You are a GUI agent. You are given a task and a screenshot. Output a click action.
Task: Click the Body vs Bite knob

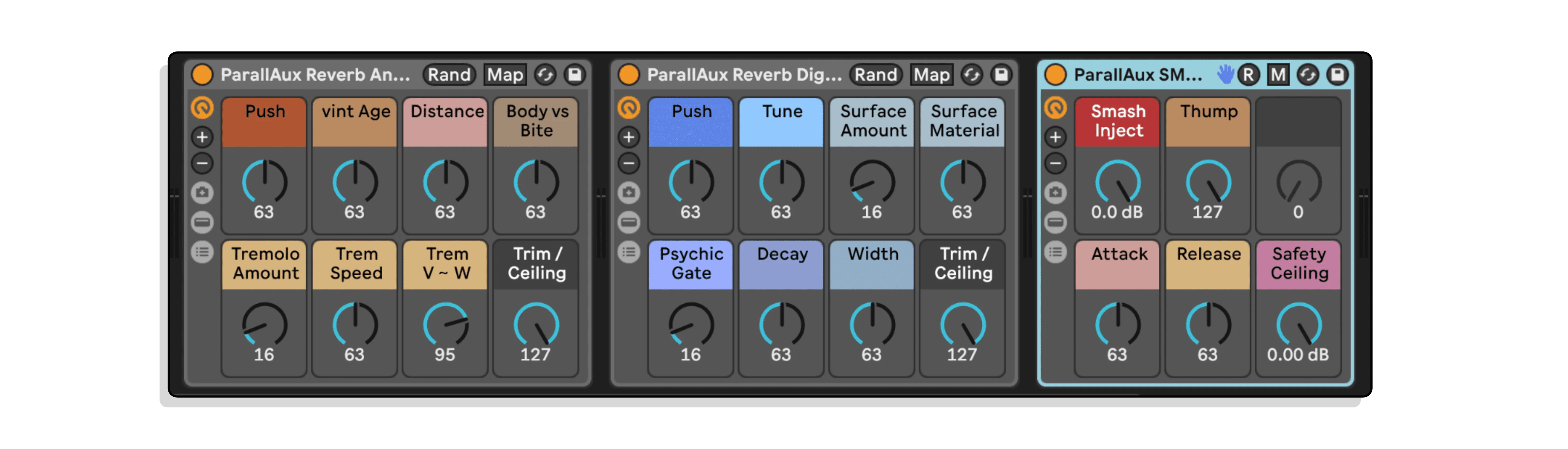[536, 182]
